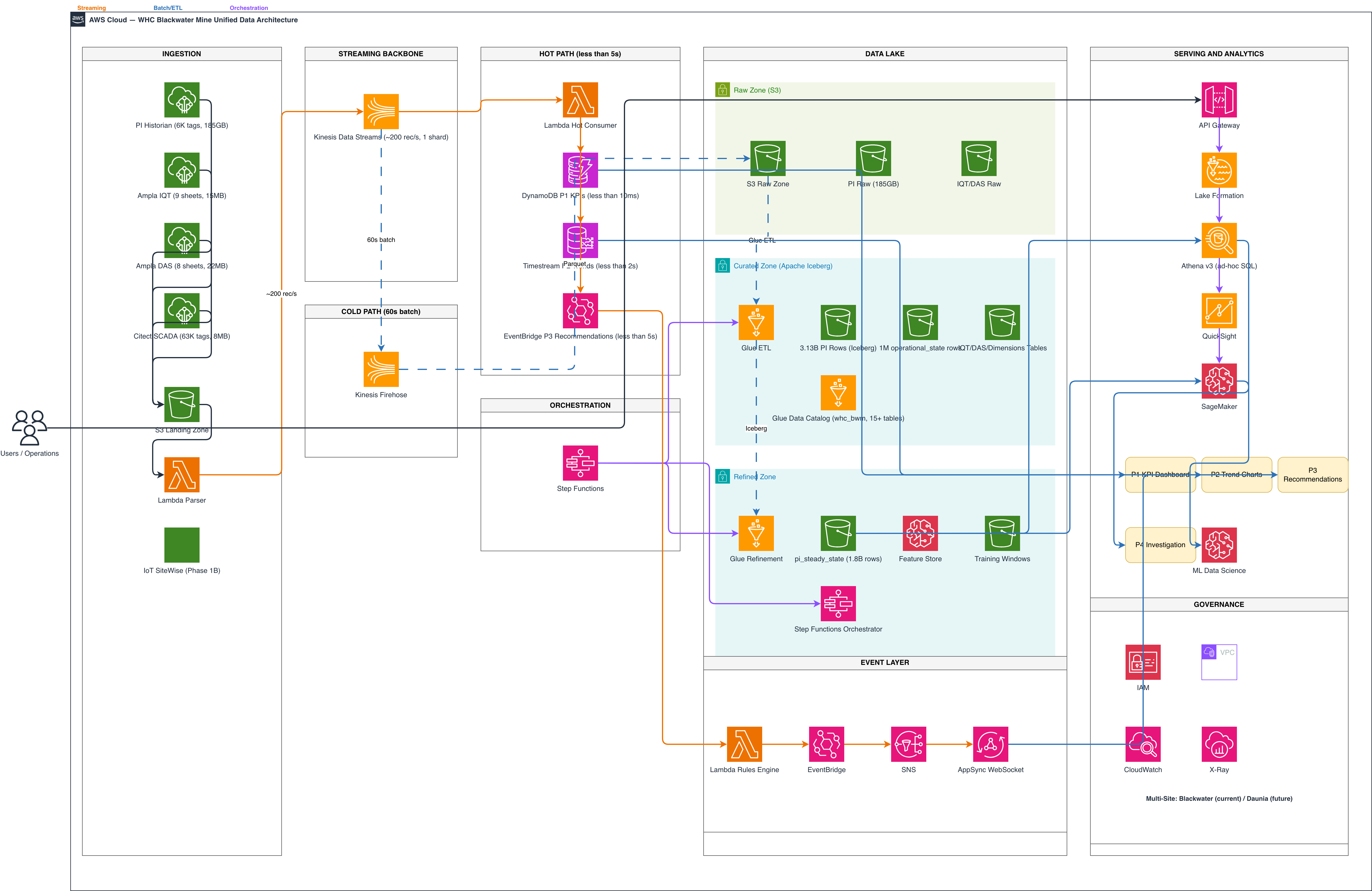
Task: Select the pi_steady_state bucket icon
Action: pos(838,533)
